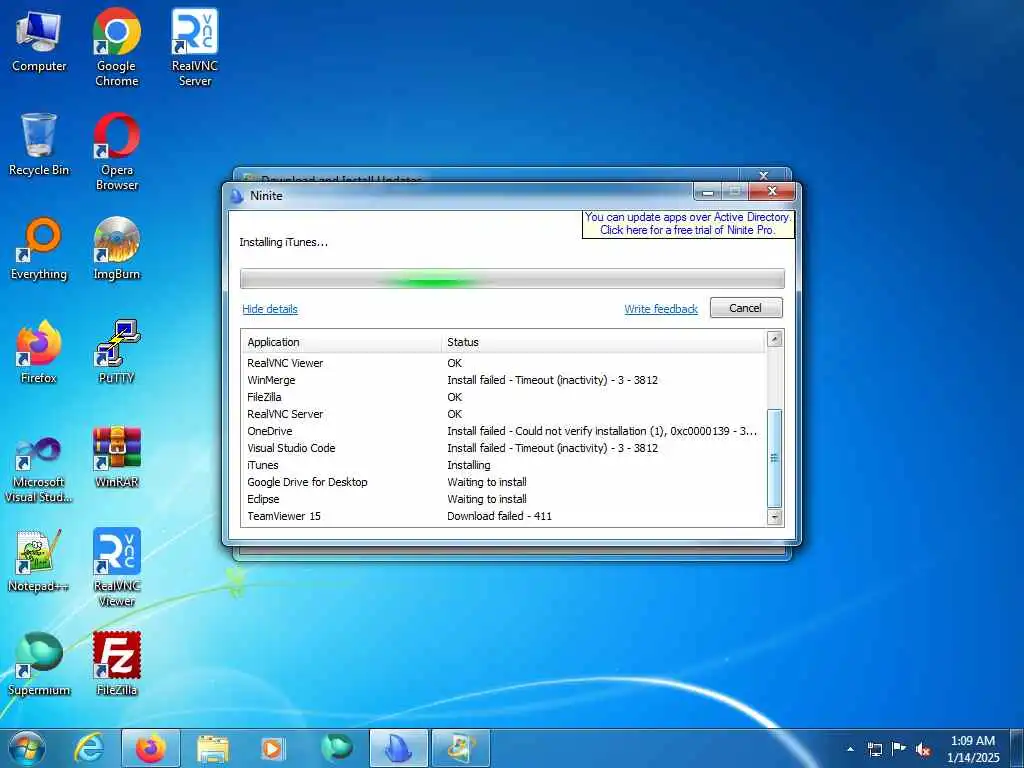
Task: Open Windows Explorer from the taskbar
Action: [212, 748]
